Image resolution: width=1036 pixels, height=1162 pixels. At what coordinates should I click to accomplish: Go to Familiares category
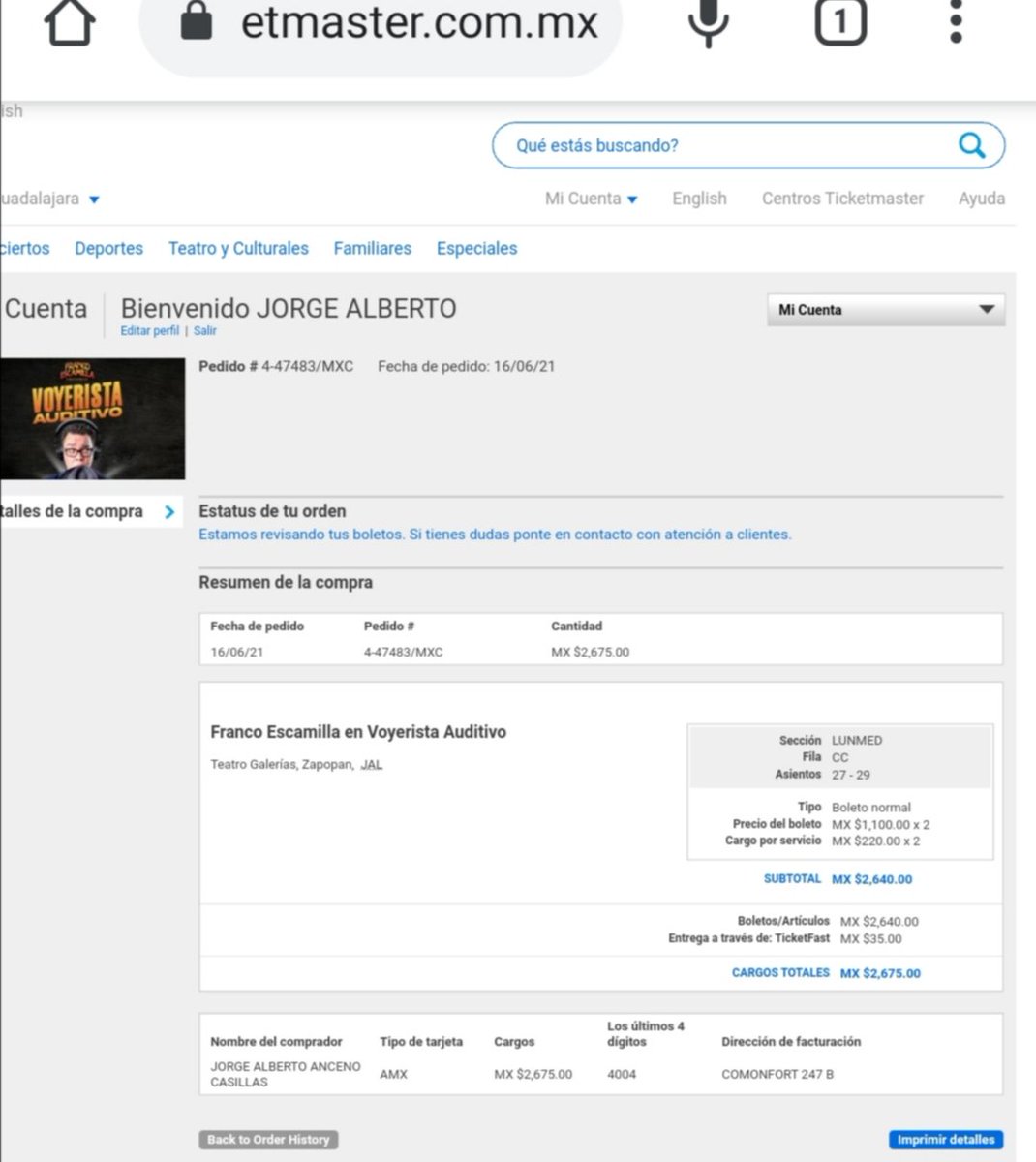click(x=372, y=249)
